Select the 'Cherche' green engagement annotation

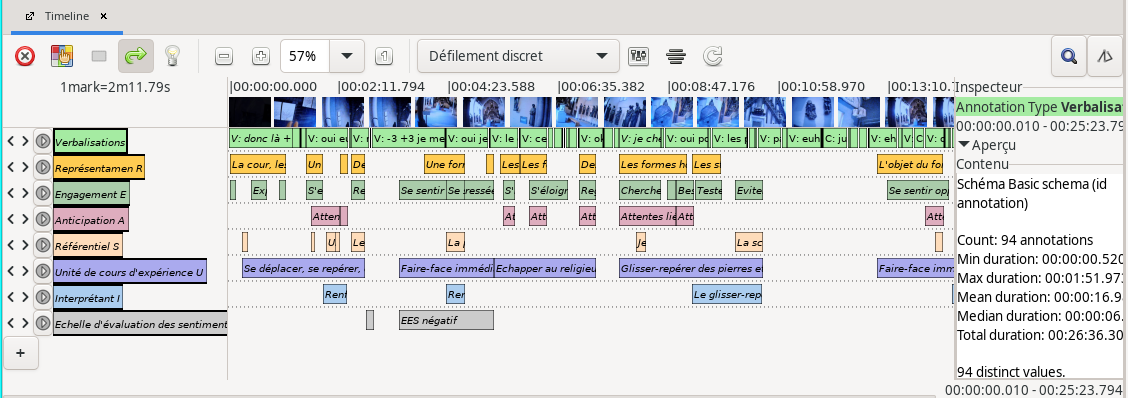[640, 191]
